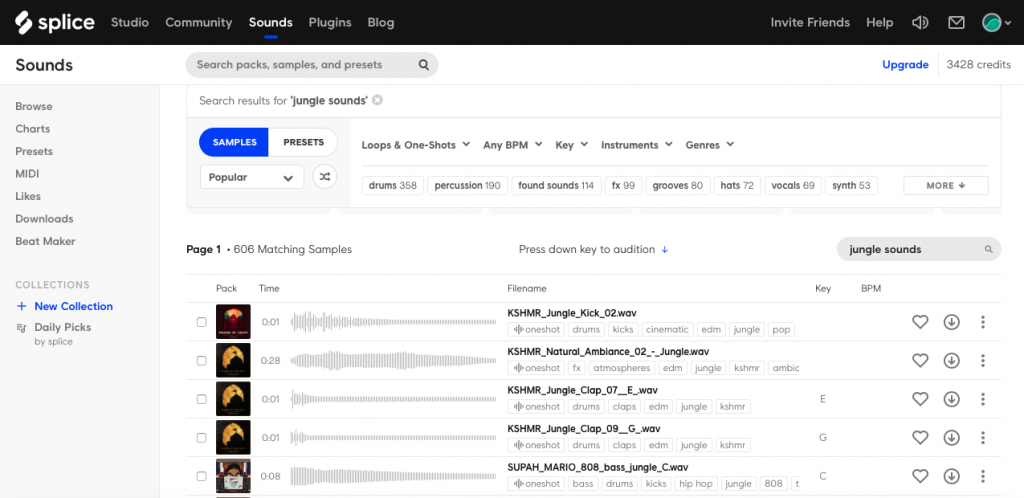1024x498 pixels.
Task: Open the Community tab
Action: coord(199,22)
